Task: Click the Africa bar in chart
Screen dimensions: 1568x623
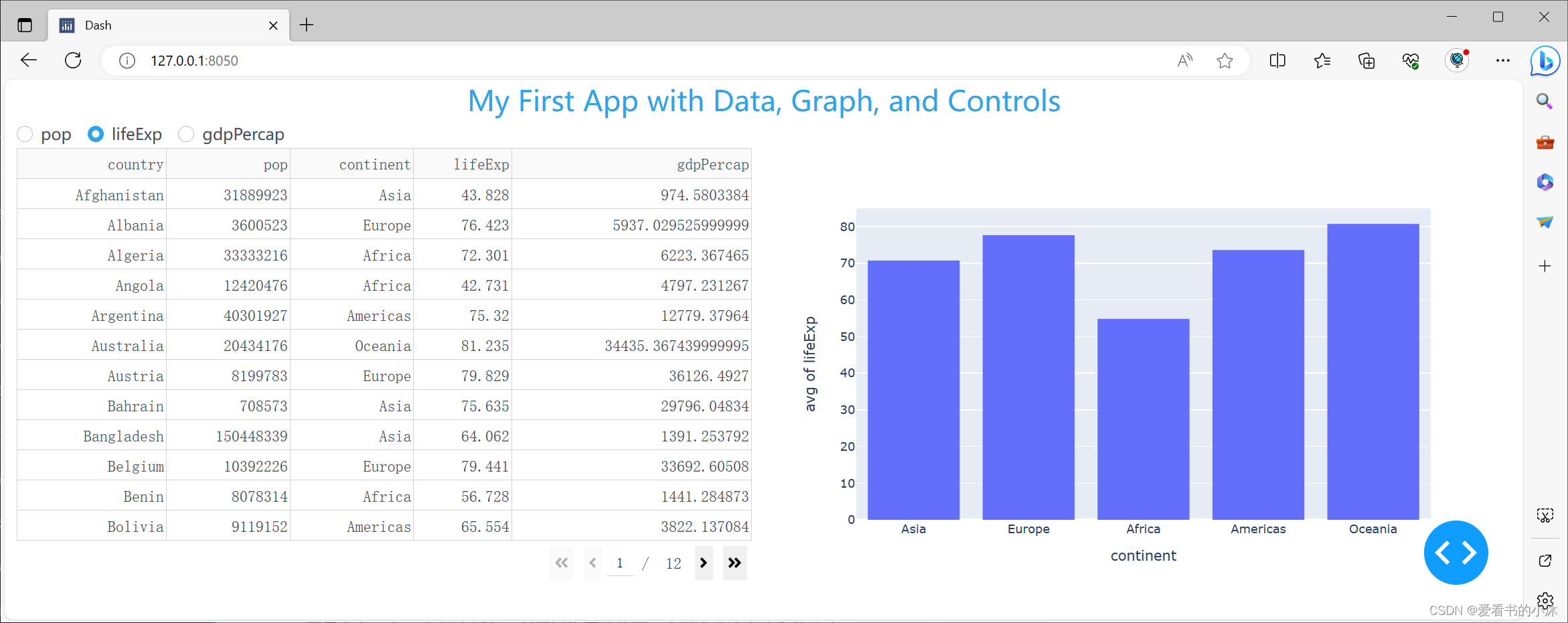Action: point(1144,419)
